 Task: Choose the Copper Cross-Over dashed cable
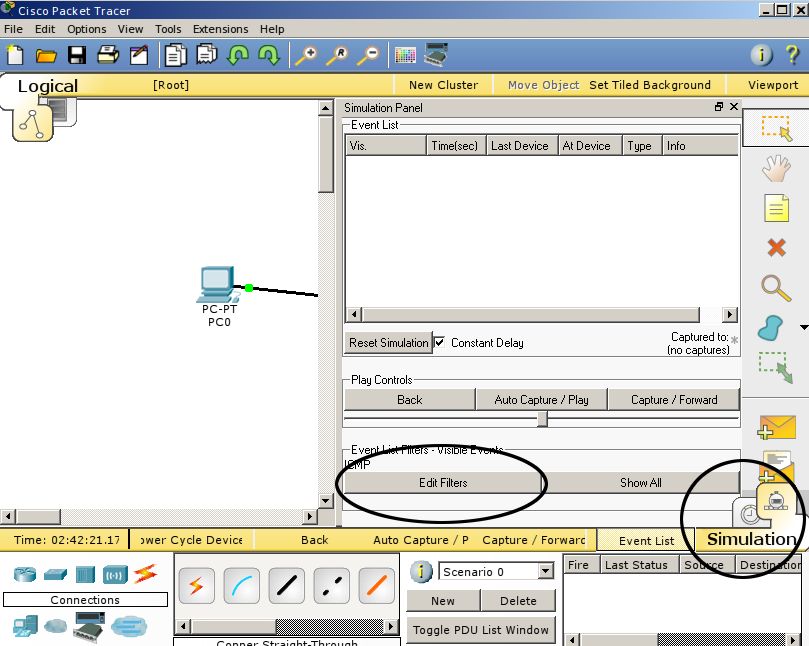(x=331, y=586)
